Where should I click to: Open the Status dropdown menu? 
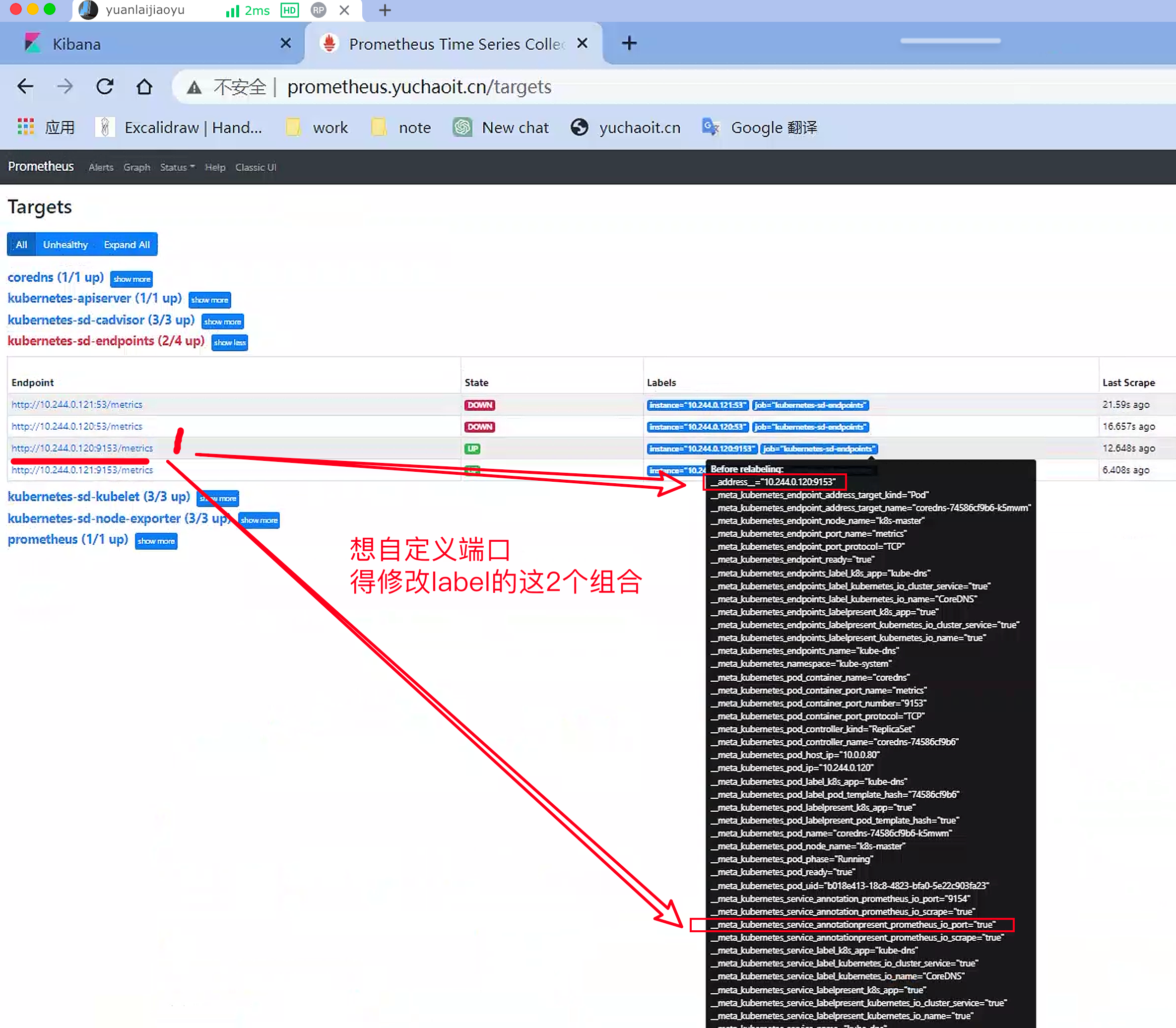click(177, 167)
